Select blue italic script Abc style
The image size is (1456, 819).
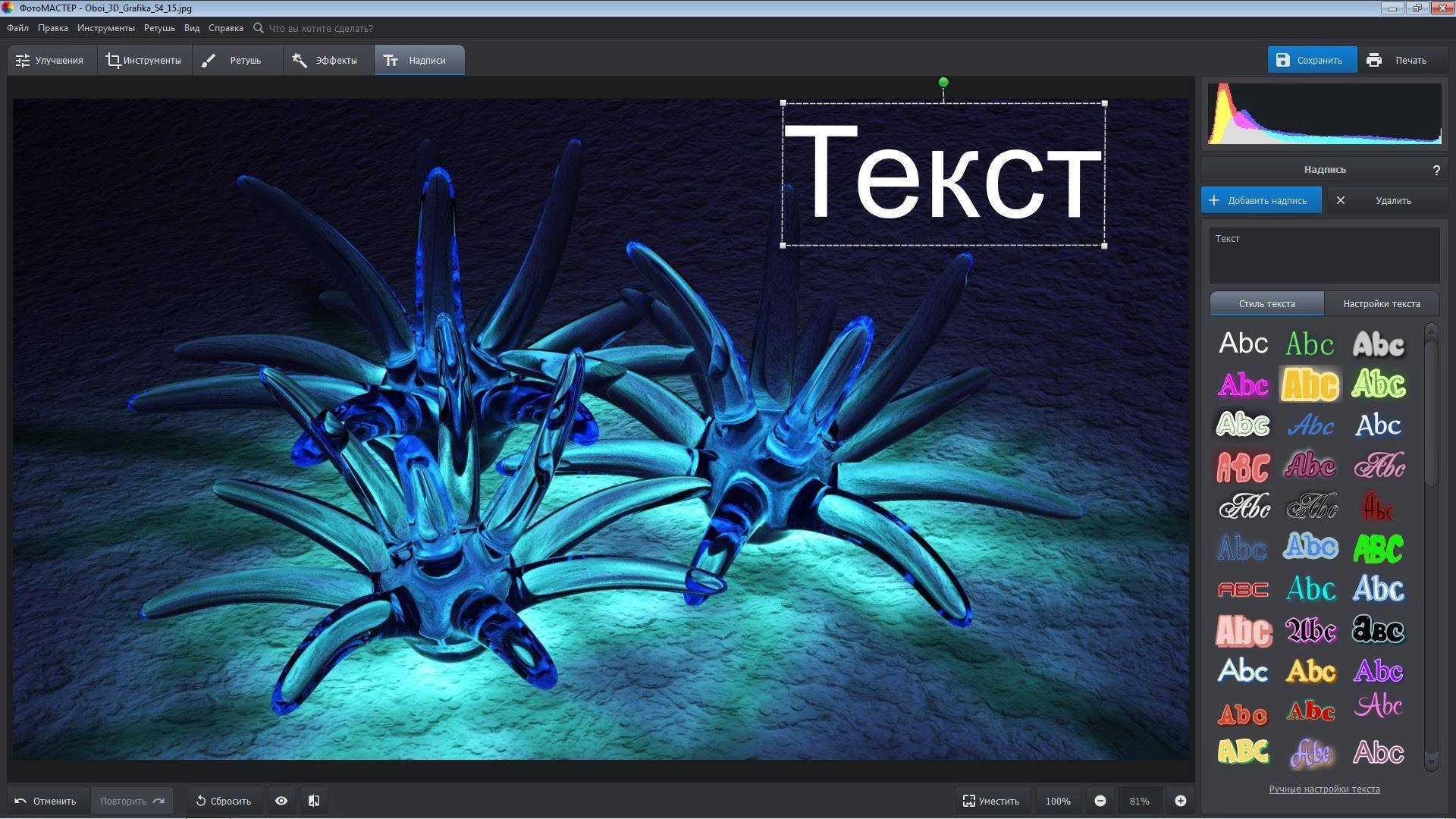click(x=1310, y=425)
